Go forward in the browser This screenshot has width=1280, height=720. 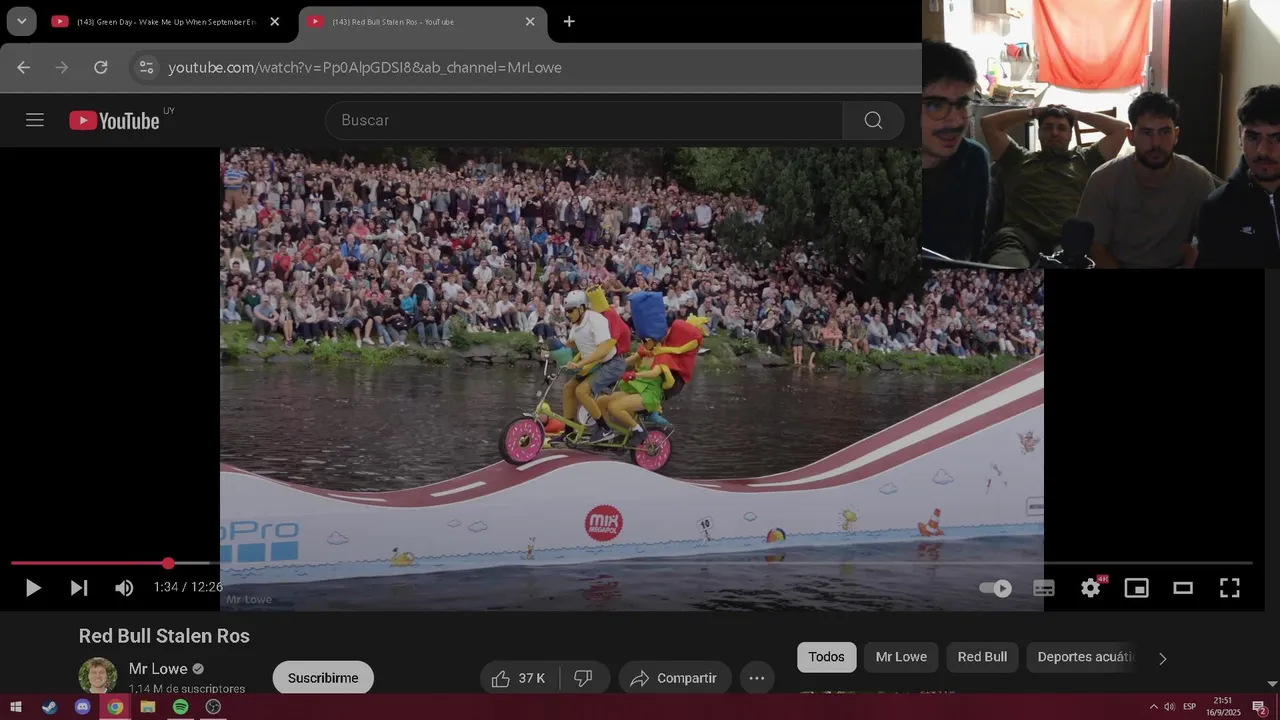pyautogui.click(x=62, y=67)
